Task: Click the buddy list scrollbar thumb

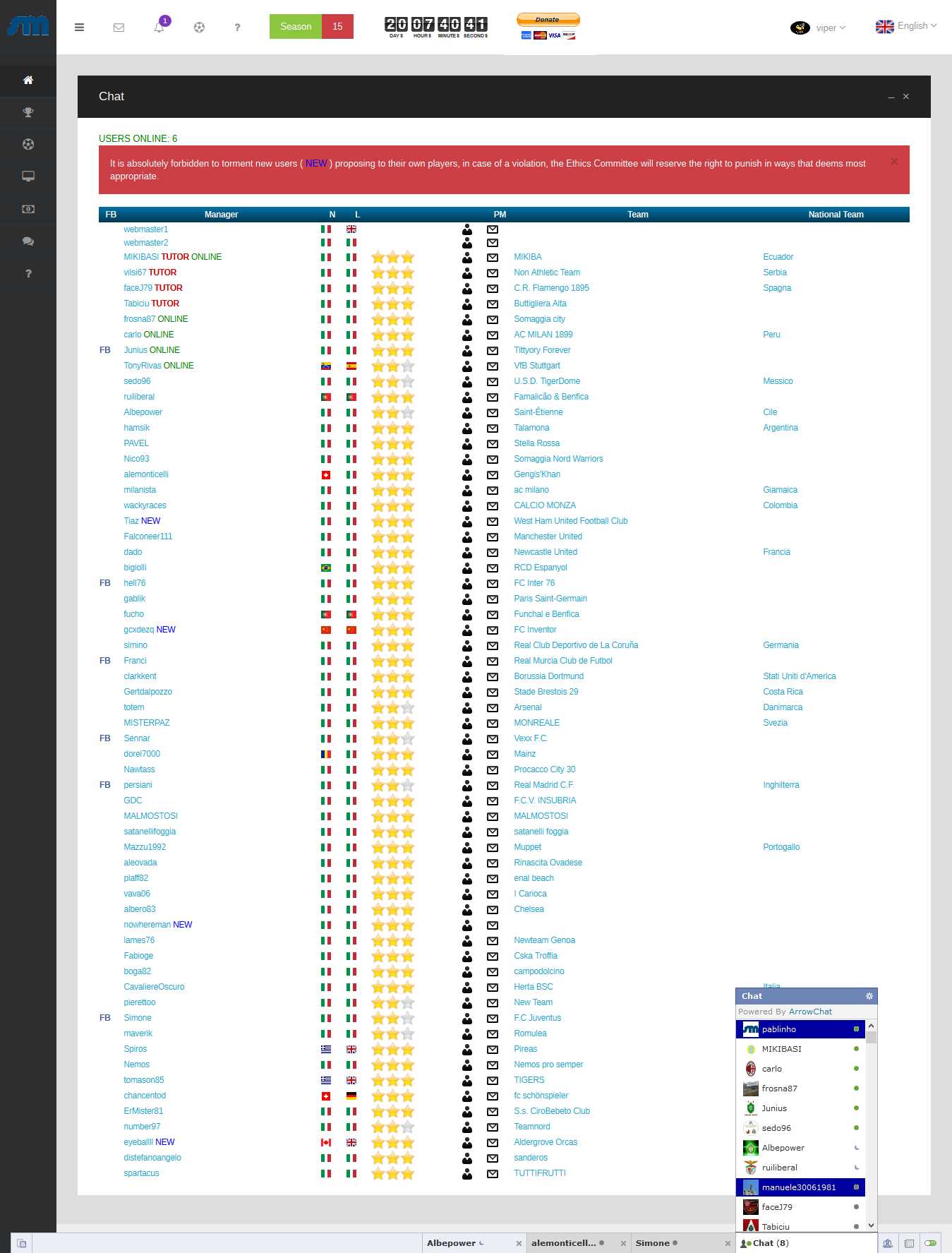Action: click(x=872, y=1037)
